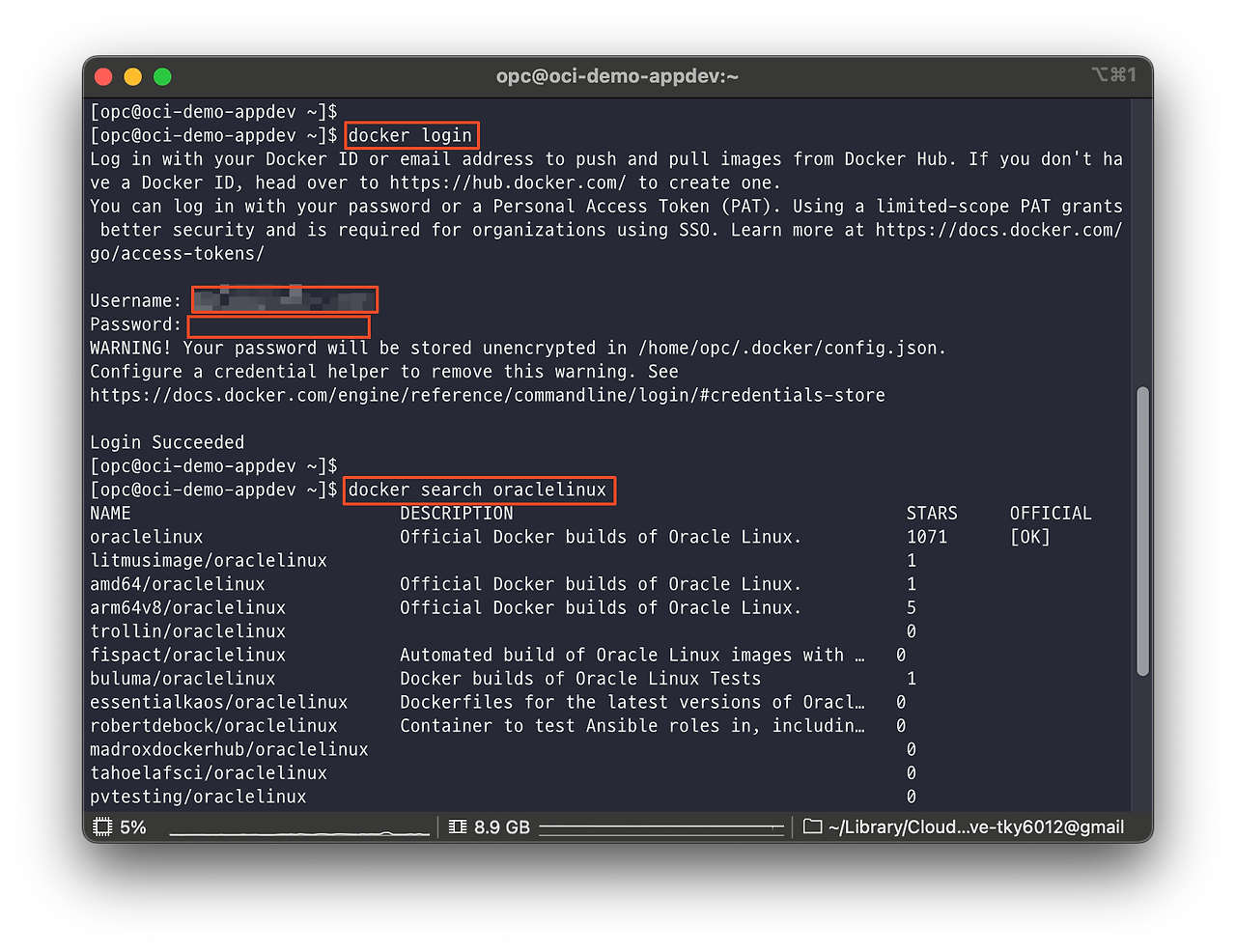1236x952 pixels.
Task: Click the docker search oraclelinux command
Action: coord(478,490)
